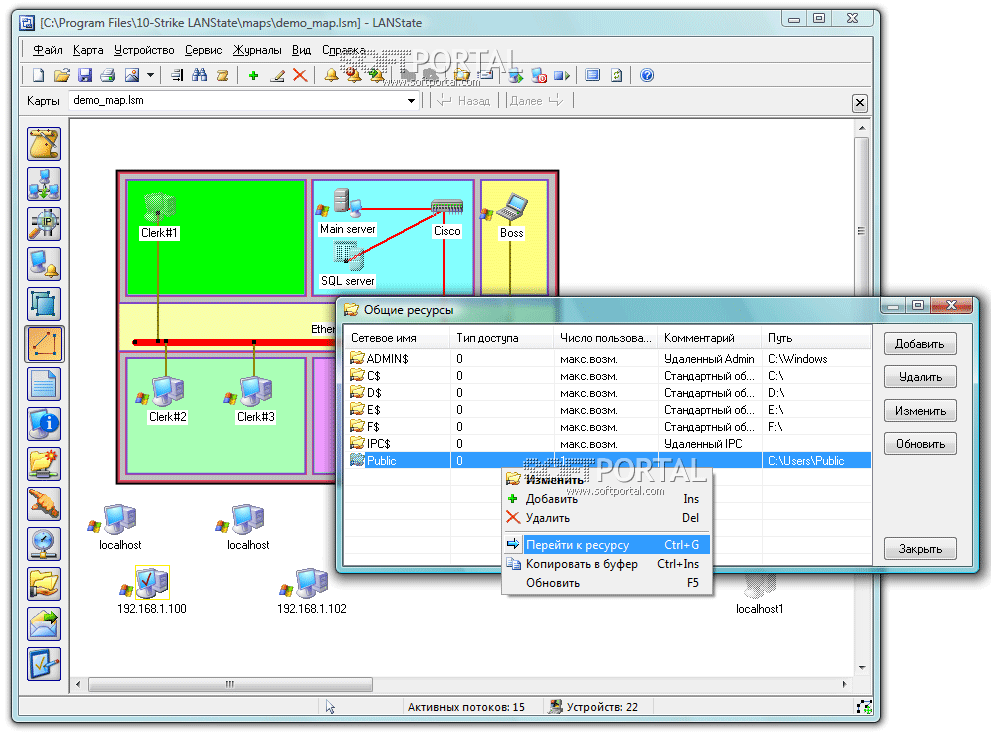
Task: Select the IPC$ share row
Action: coord(608,444)
